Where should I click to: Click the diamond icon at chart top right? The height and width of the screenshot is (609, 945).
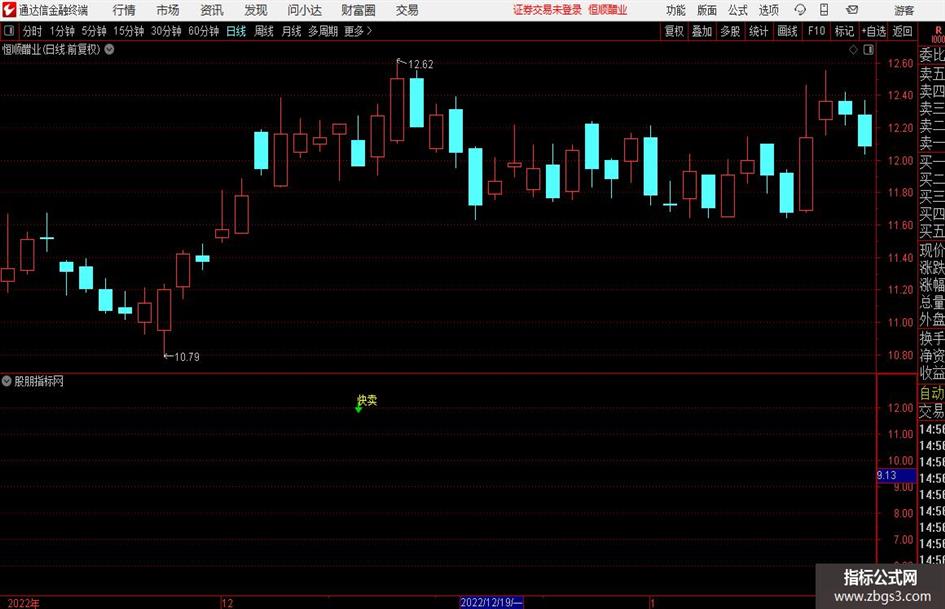tap(853, 50)
